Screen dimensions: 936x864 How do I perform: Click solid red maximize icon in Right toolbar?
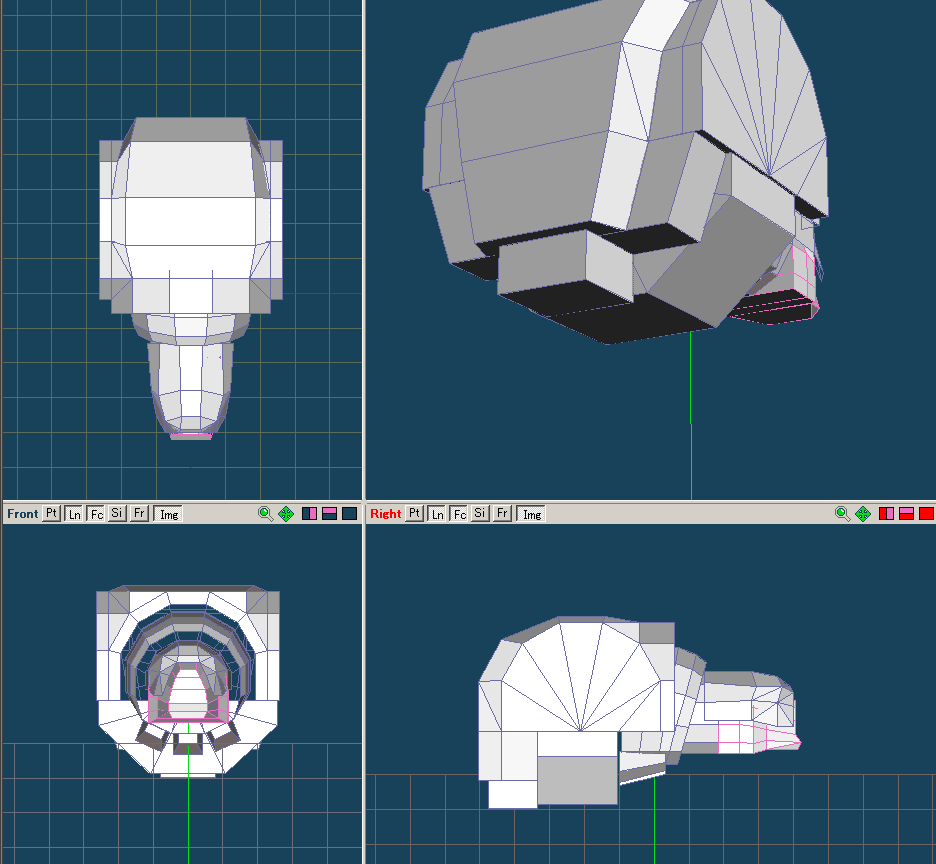point(926,514)
